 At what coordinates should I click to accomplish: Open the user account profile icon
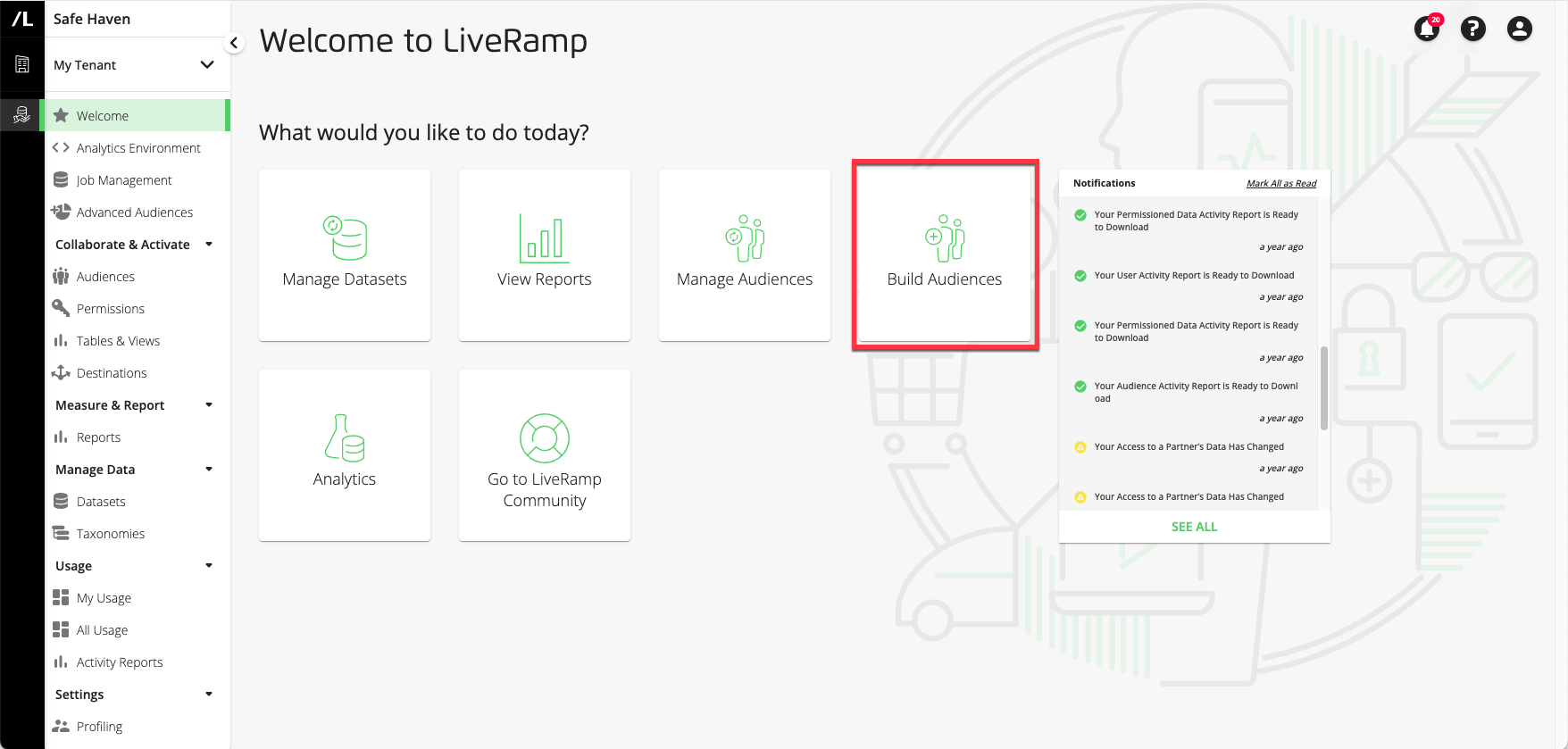[1520, 29]
